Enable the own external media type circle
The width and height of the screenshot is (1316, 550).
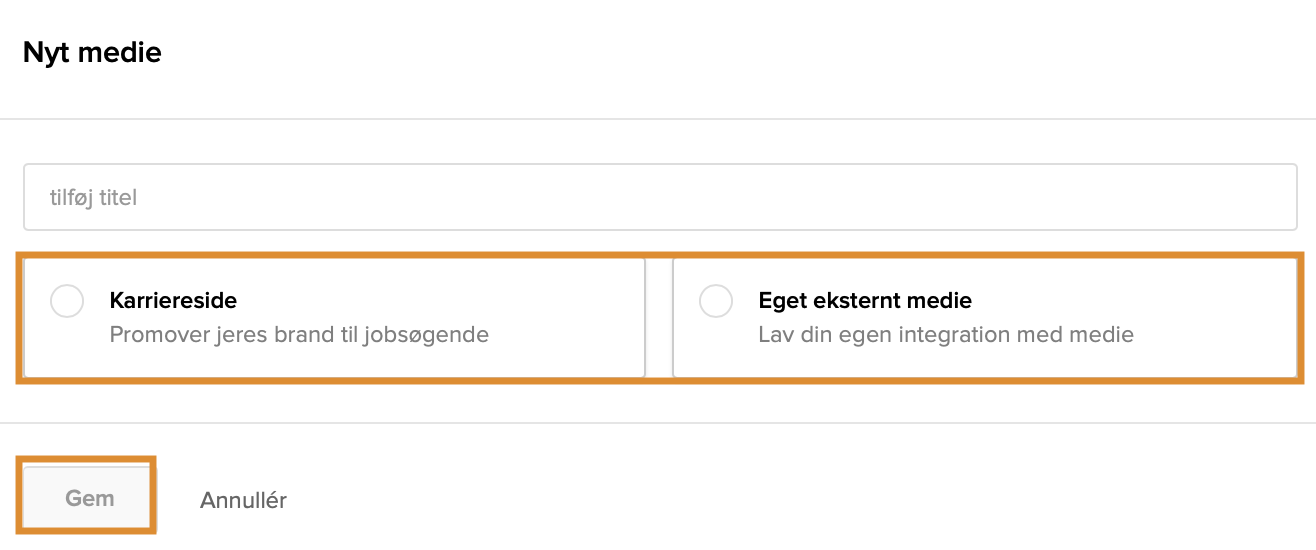(x=716, y=301)
